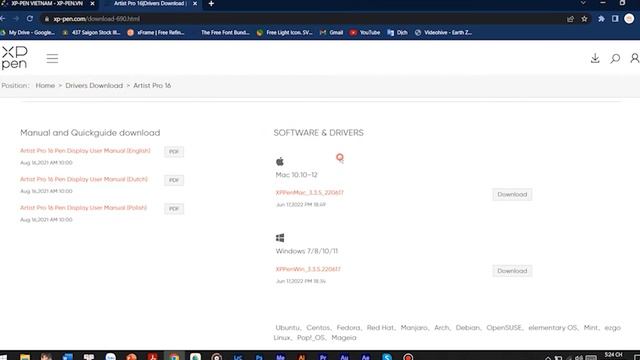Viewport: 640px width, 360px height.
Task: Open the share page icon in address bar
Action: click(570, 19)
